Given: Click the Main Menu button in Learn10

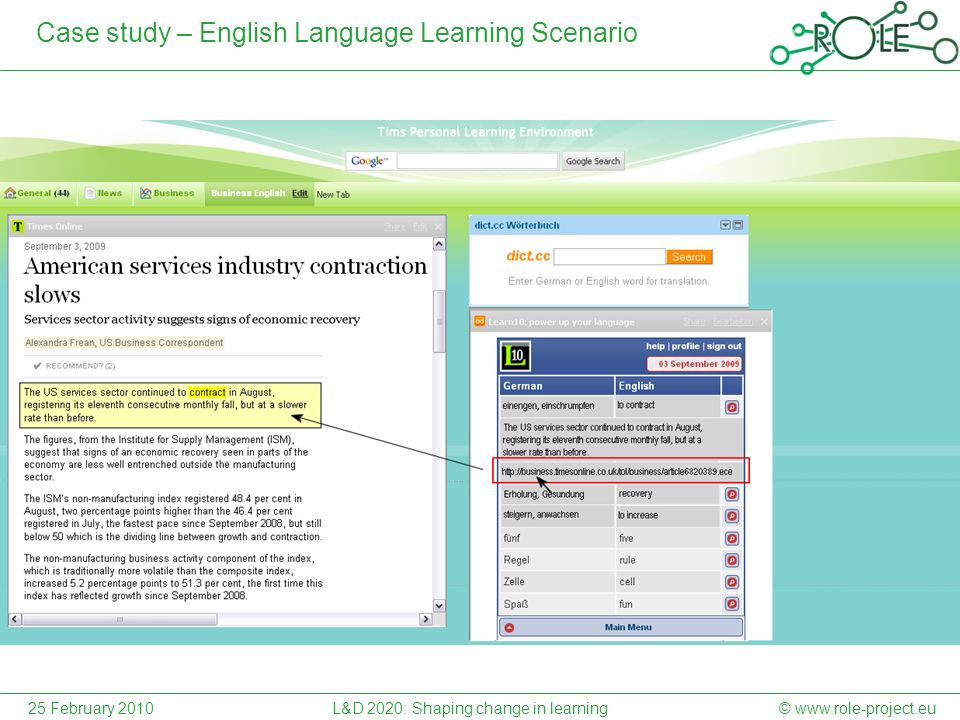Looking at the screenshot, I should click(x=621, y=628).
